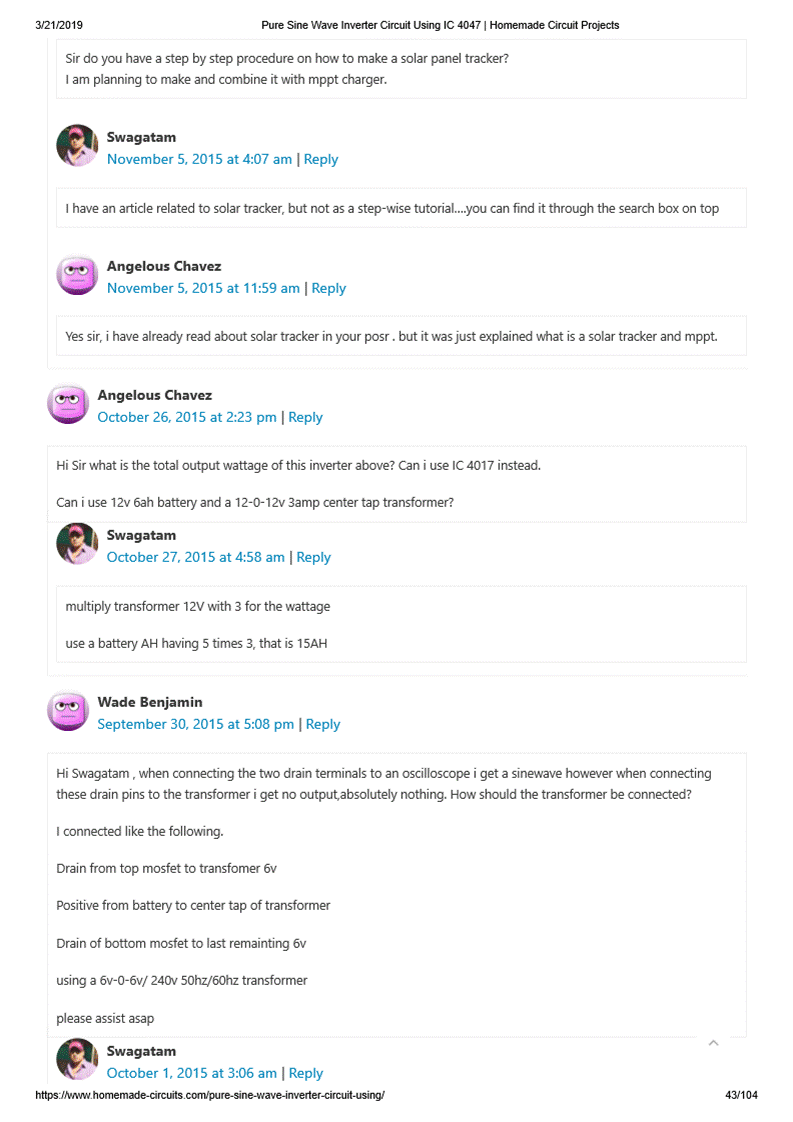
Task: Reply to Wade Benjamin's comment
Action: [323, 724]
